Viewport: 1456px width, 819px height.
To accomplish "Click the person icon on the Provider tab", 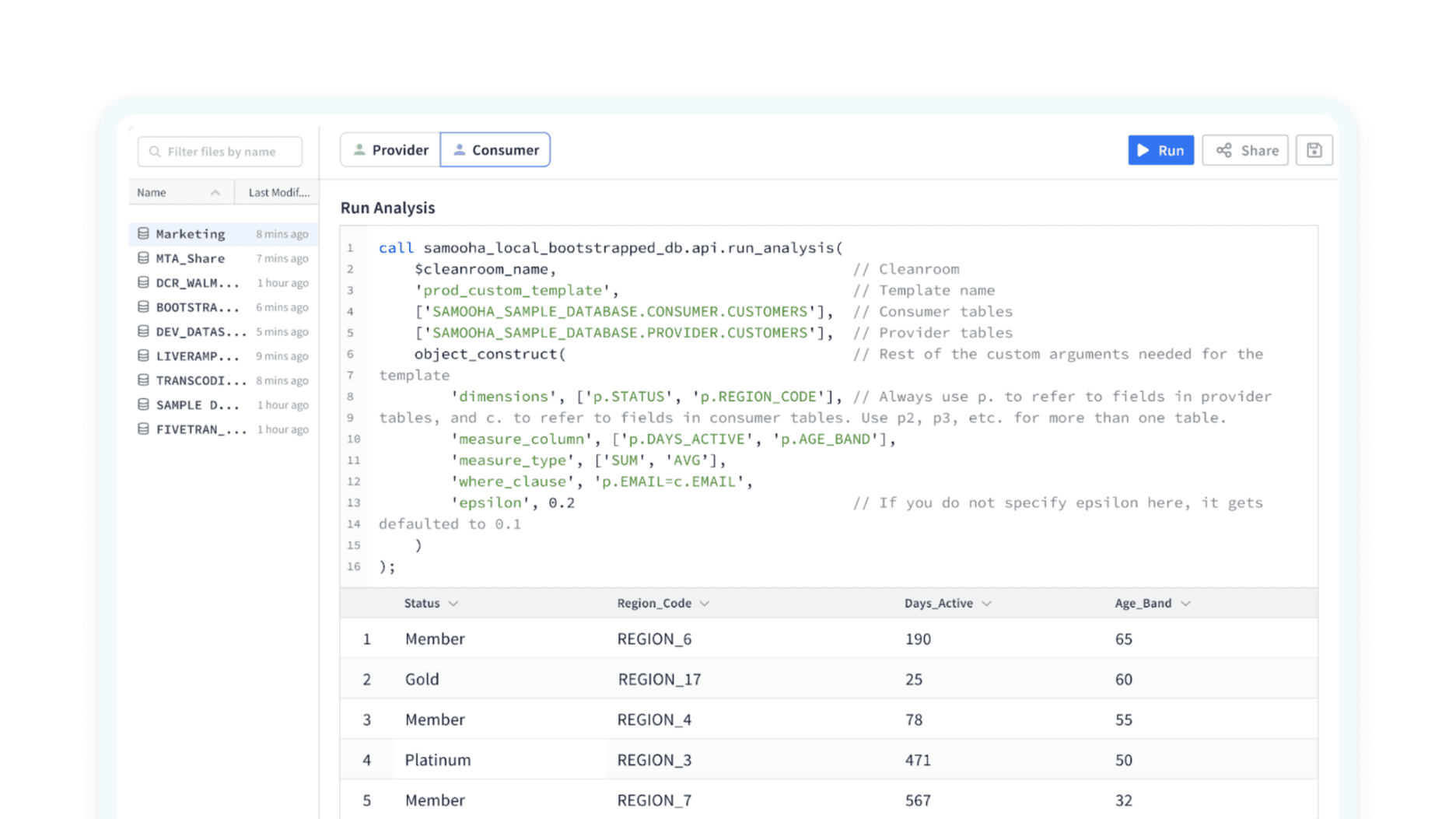I will (x=359, y=149).
